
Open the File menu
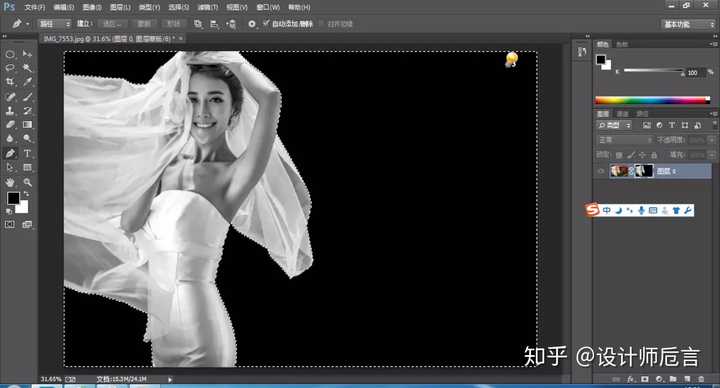[35, 7]
